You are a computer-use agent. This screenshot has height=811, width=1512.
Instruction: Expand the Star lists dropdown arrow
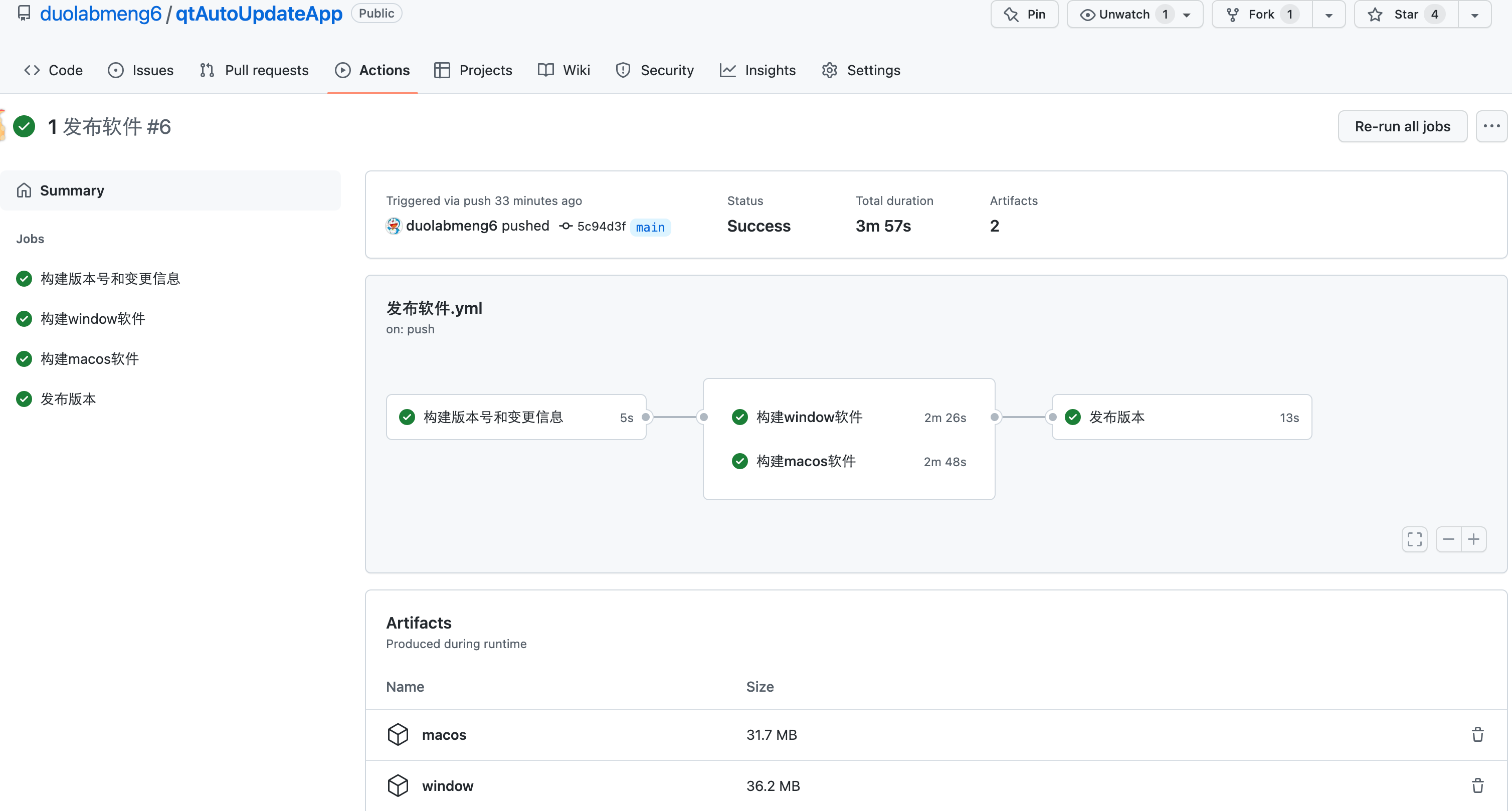(1474, 15)
